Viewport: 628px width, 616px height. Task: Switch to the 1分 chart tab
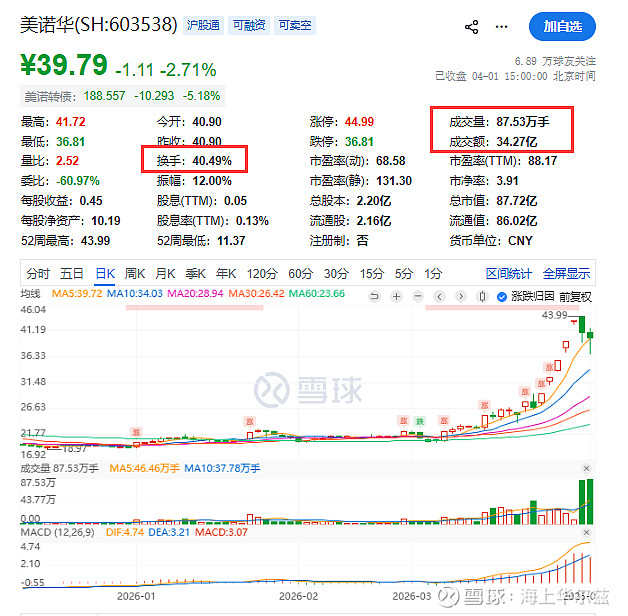pos(433,274)
